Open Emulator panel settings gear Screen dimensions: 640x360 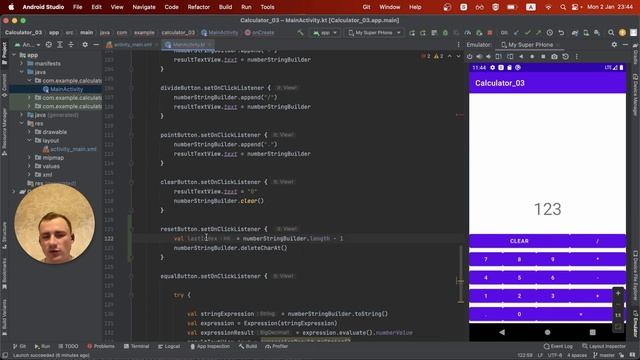pyautogui.click(x=614, y=44)
